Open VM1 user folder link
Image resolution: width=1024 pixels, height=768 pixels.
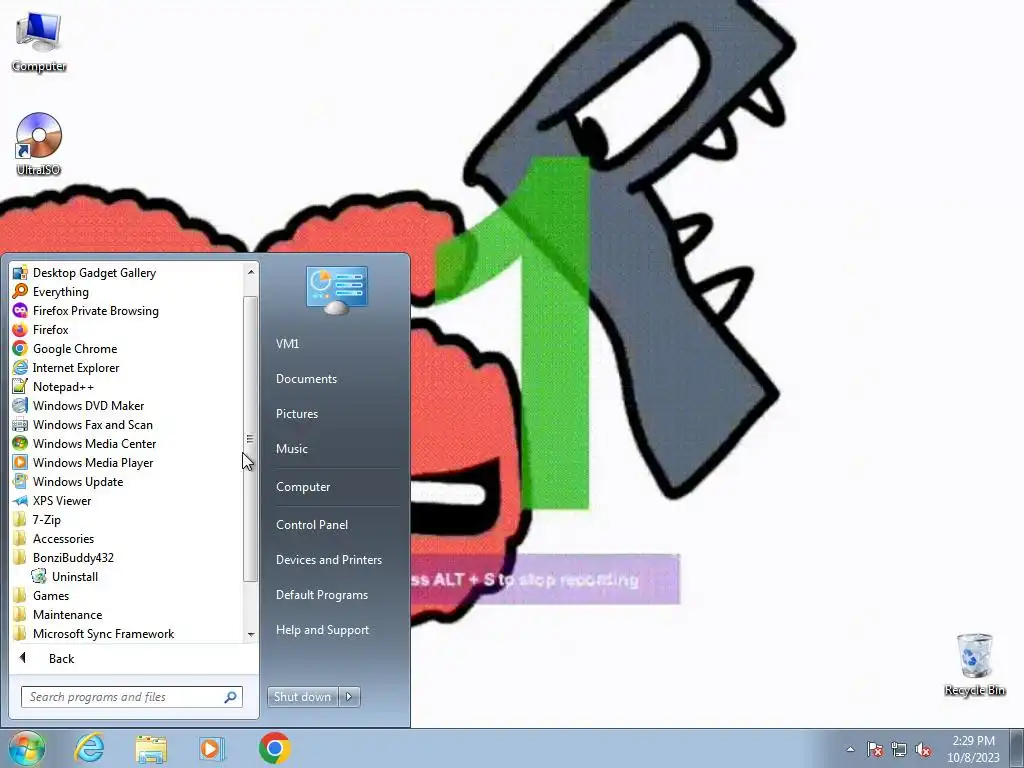(x=287, y=344)
